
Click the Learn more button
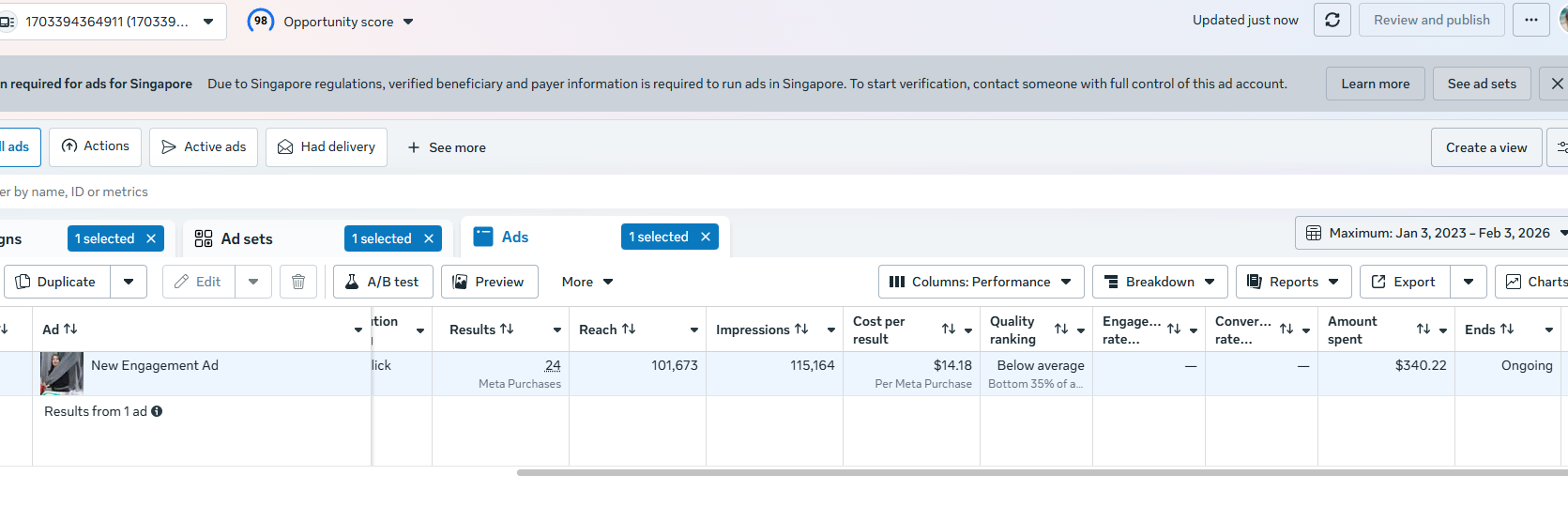click(x=1375, y=84)
